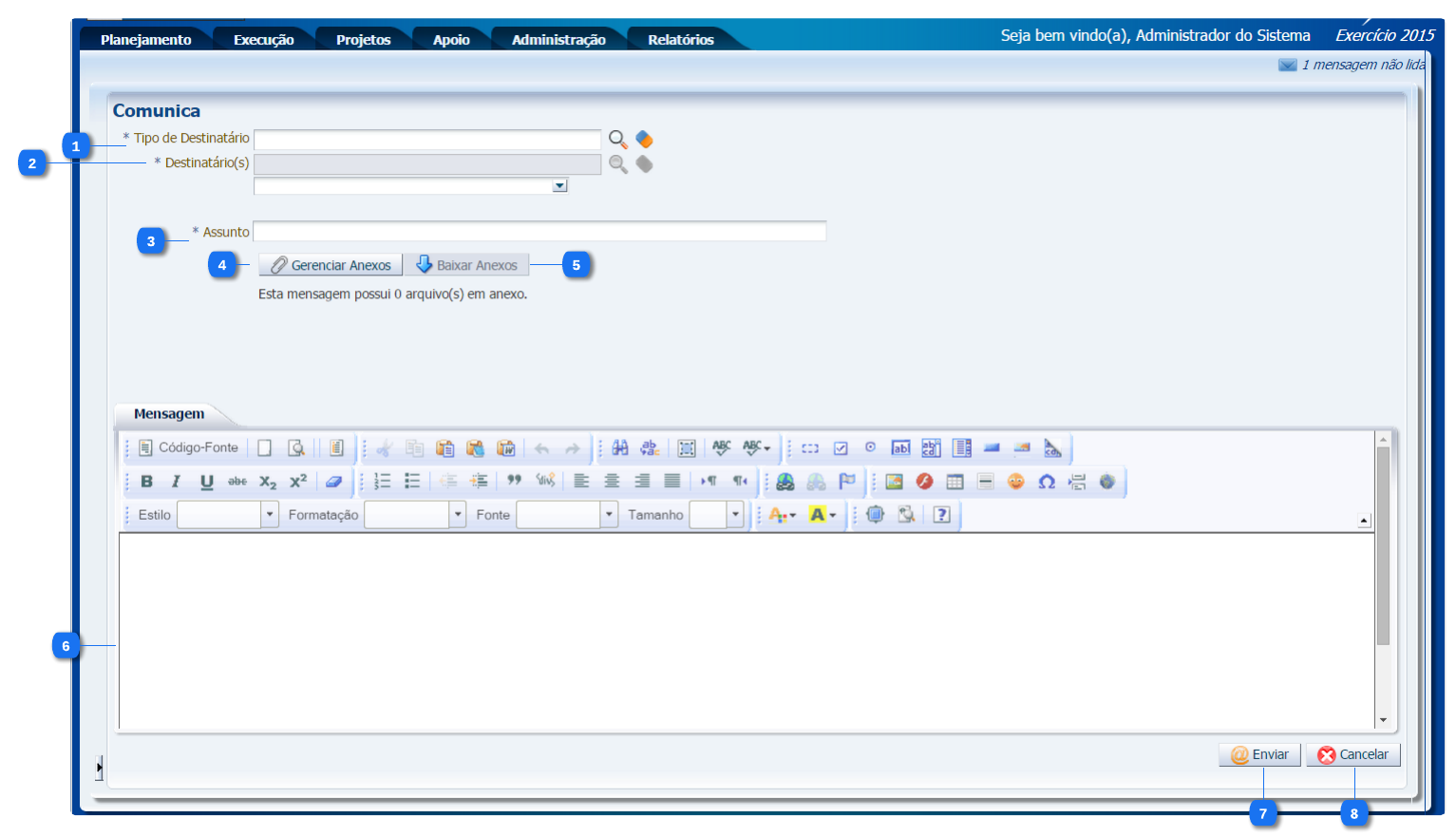Image resolution: width=1456 pixels, height=837 pixels.
Task: Toggle bold formatting
Action: tap(146, 482)
